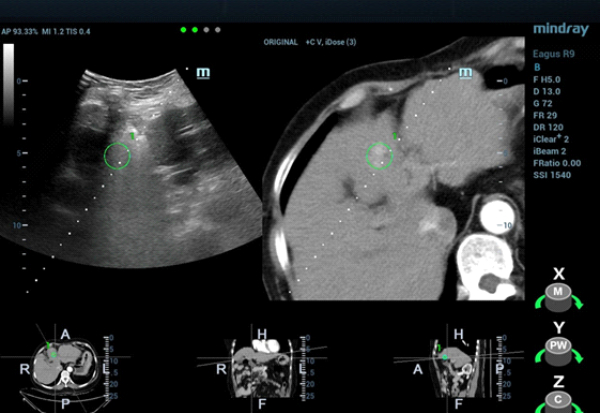Click the 'Z' axis label
The image size is (600, 413).
coord(559,382)
